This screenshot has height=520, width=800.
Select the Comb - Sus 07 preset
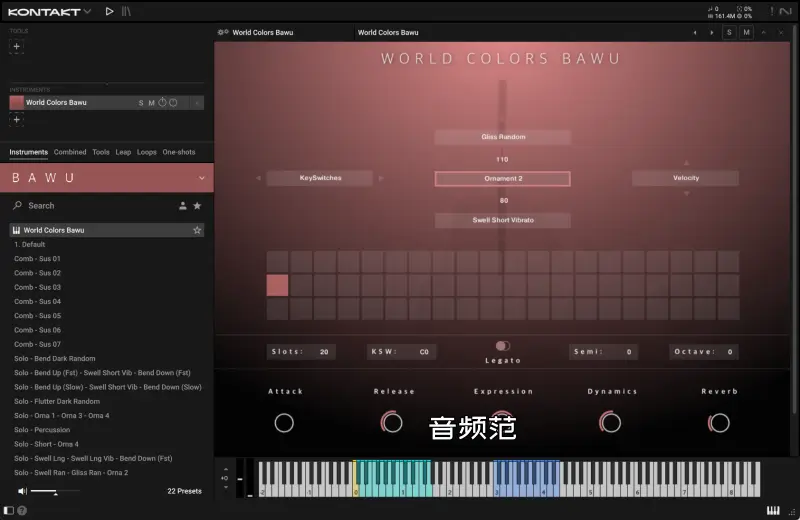coord(37,344)
